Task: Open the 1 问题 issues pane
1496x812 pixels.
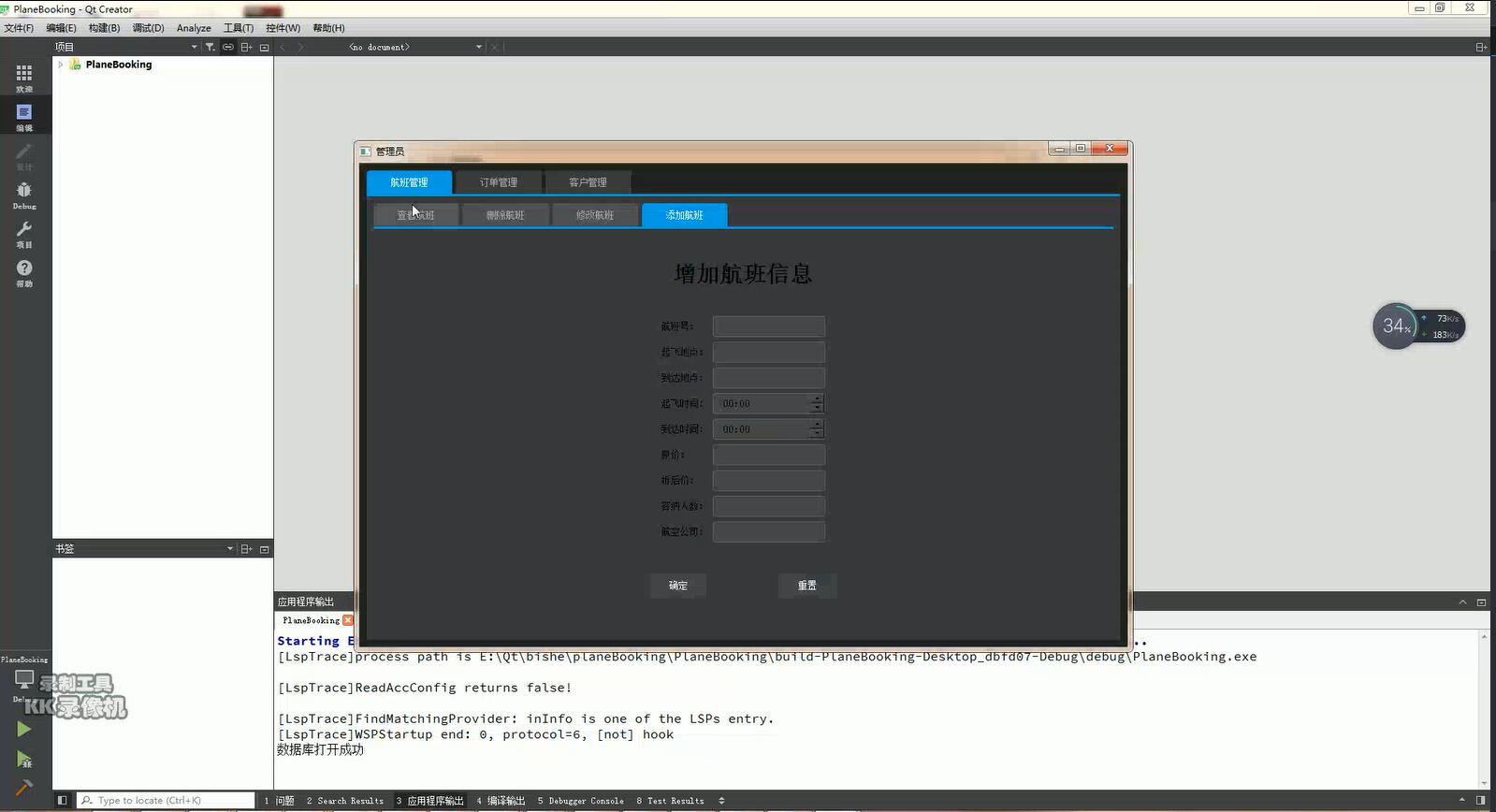Action: (x=279, y=801)
